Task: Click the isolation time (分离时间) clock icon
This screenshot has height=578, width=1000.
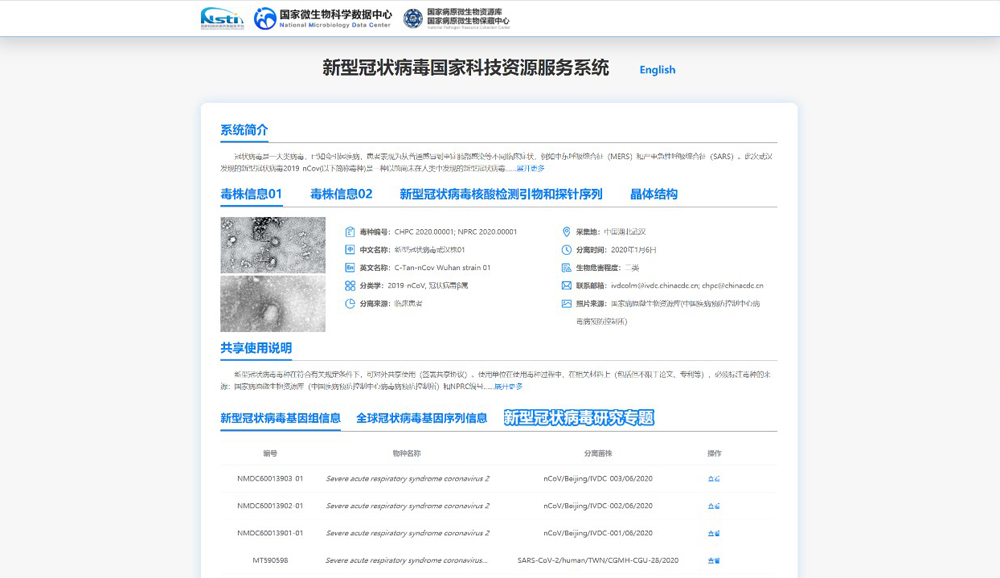Action: pos(567,250)
